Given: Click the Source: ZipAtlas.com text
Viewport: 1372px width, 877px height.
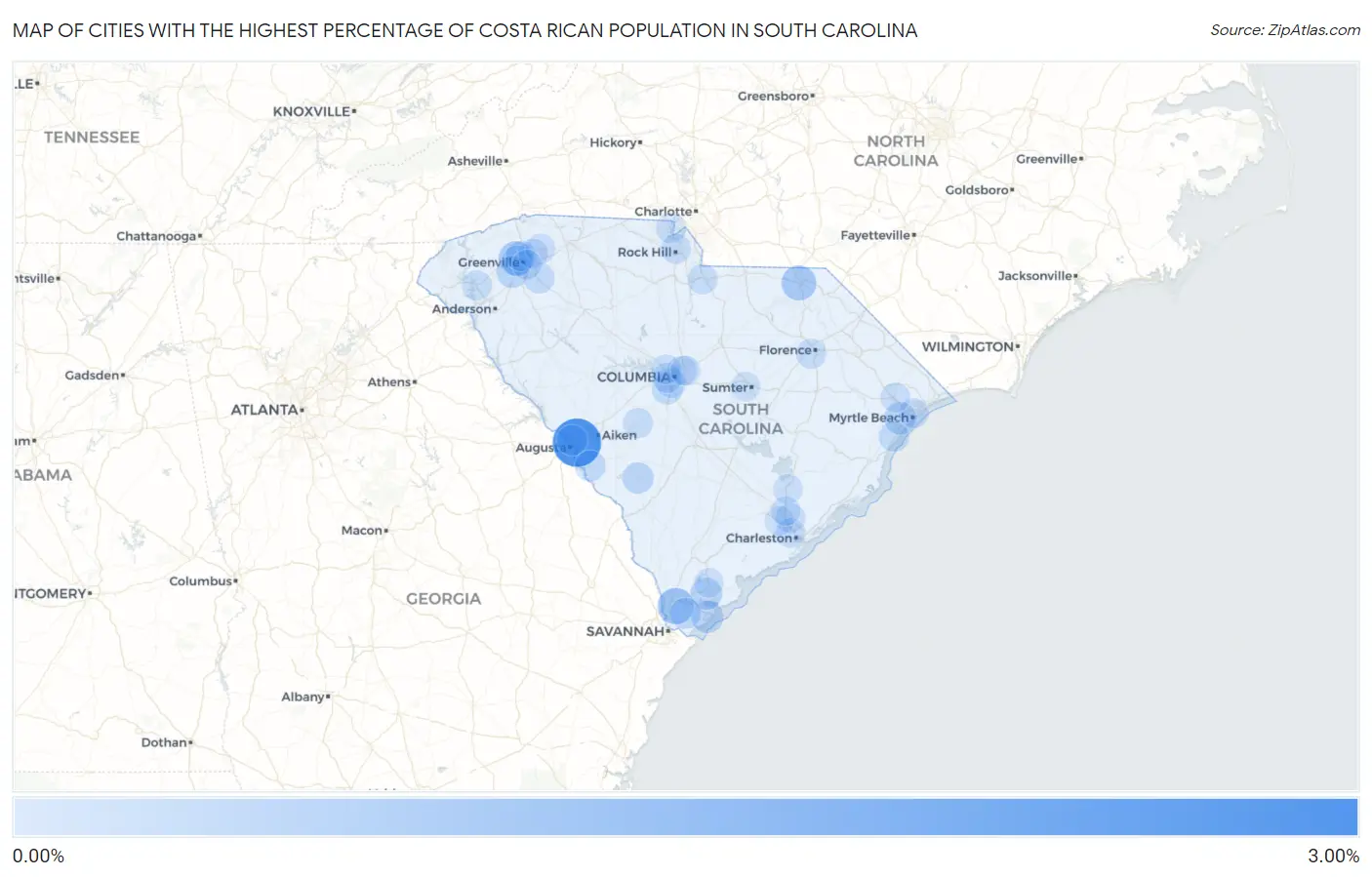Looking at the screenshot, I should coord(1285,30).
